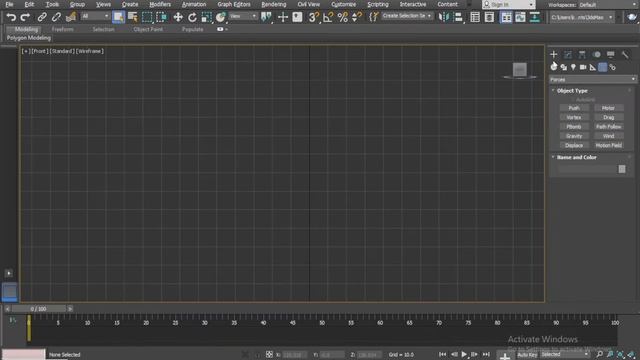This screenshot has height=360, width=640.
Task: Activate the Select and Link tool
Action: click(x=42, y=17)
